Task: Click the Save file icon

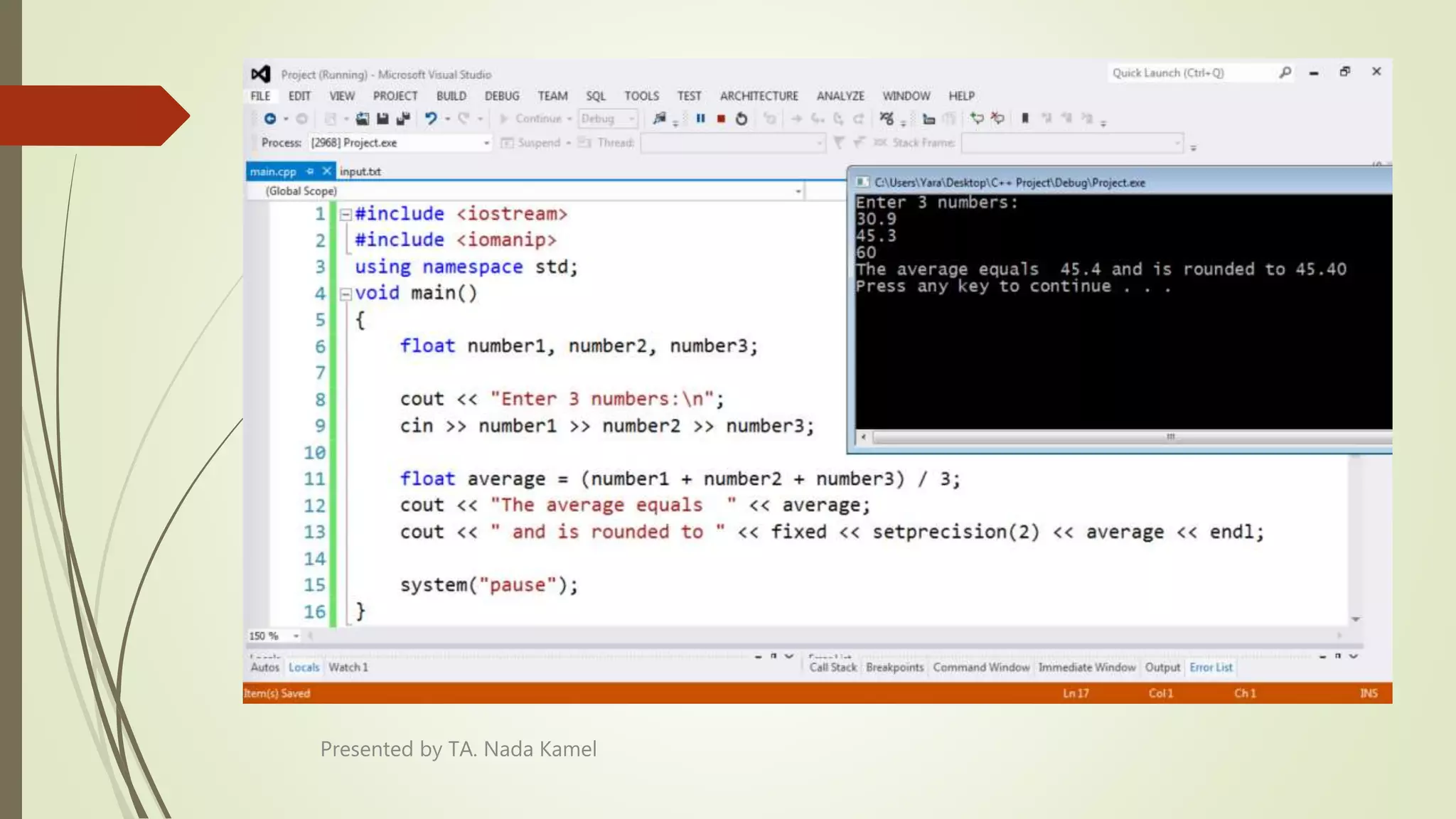Action: click(x=382, y=119)
